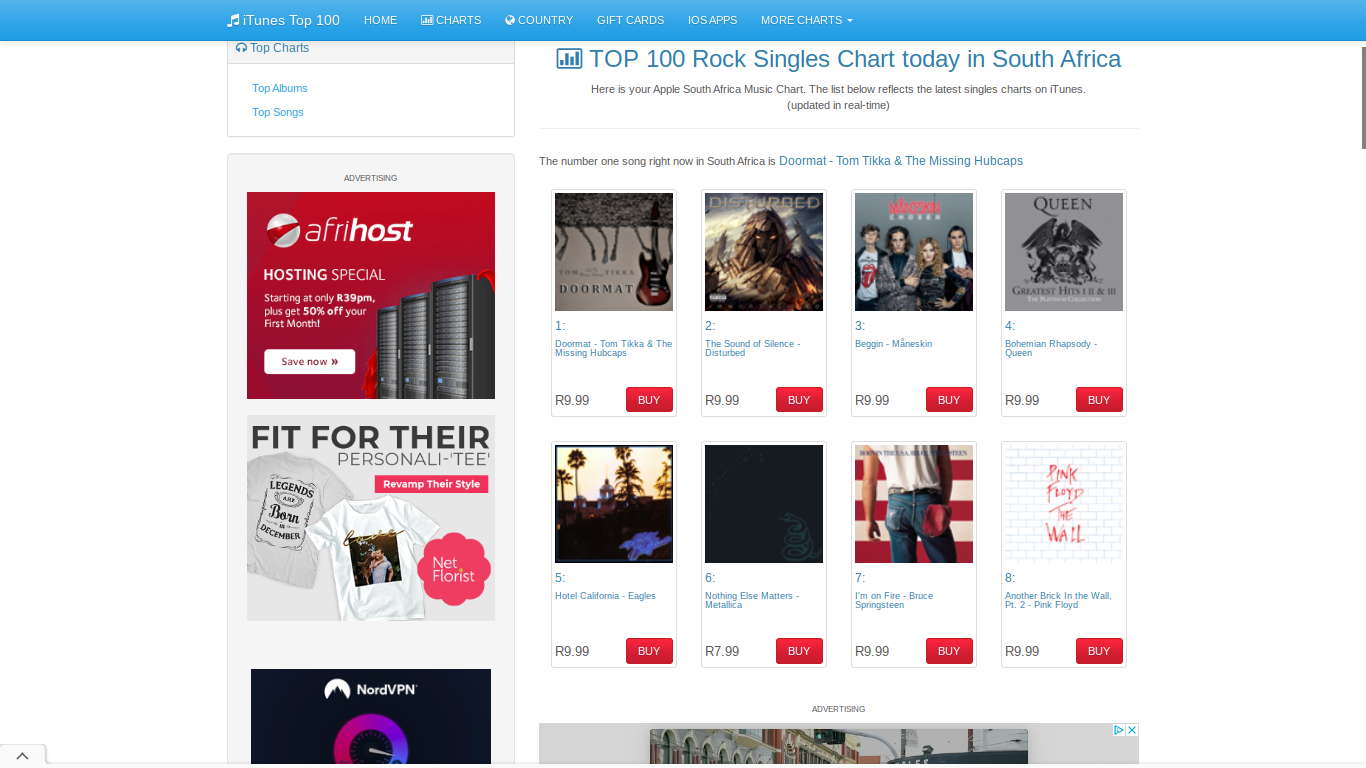Open Born in the U.S.A. album cover
The height and width of the screenshot is (768, 1366).
[914, 504]
